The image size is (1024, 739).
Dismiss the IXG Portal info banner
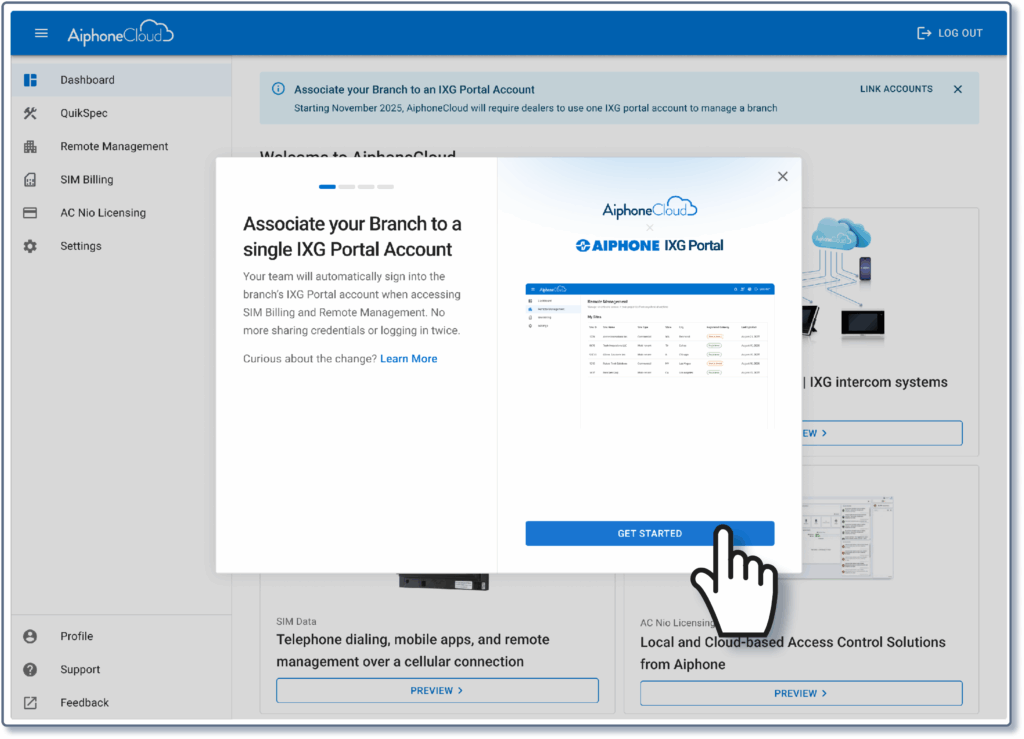click(957, 89)
